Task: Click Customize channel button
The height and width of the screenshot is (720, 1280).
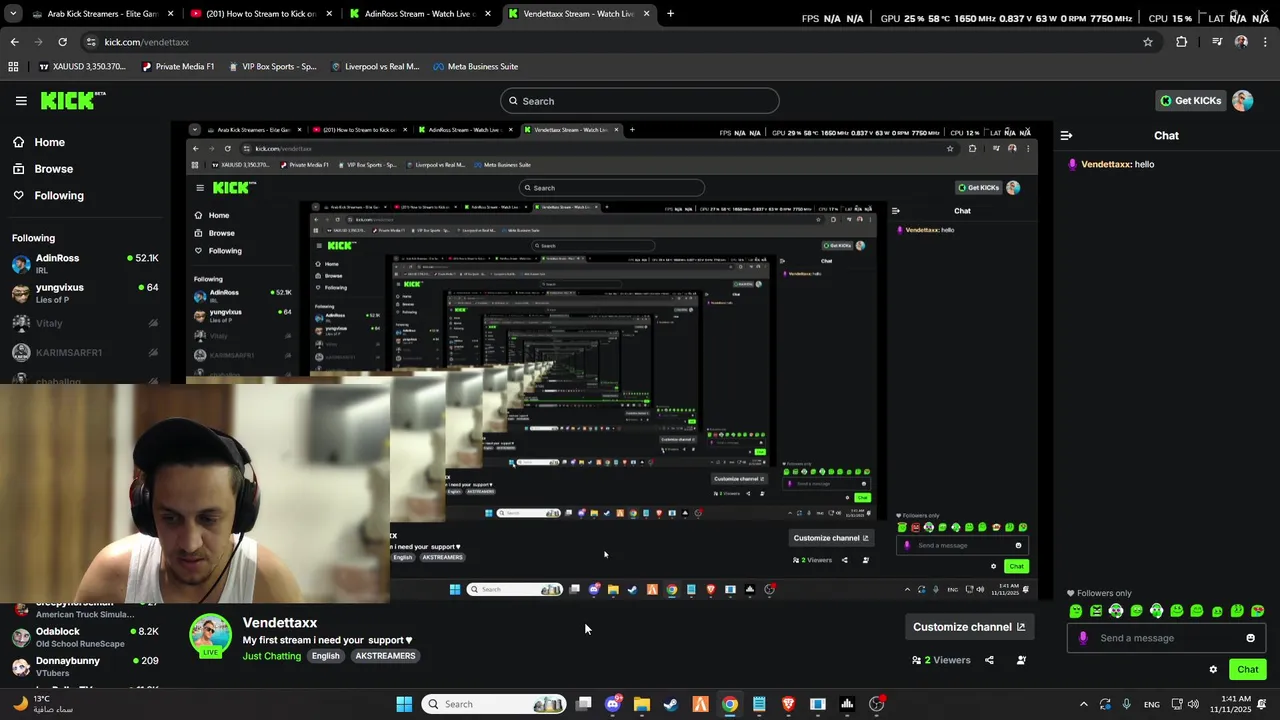Action: pos(968,627)
